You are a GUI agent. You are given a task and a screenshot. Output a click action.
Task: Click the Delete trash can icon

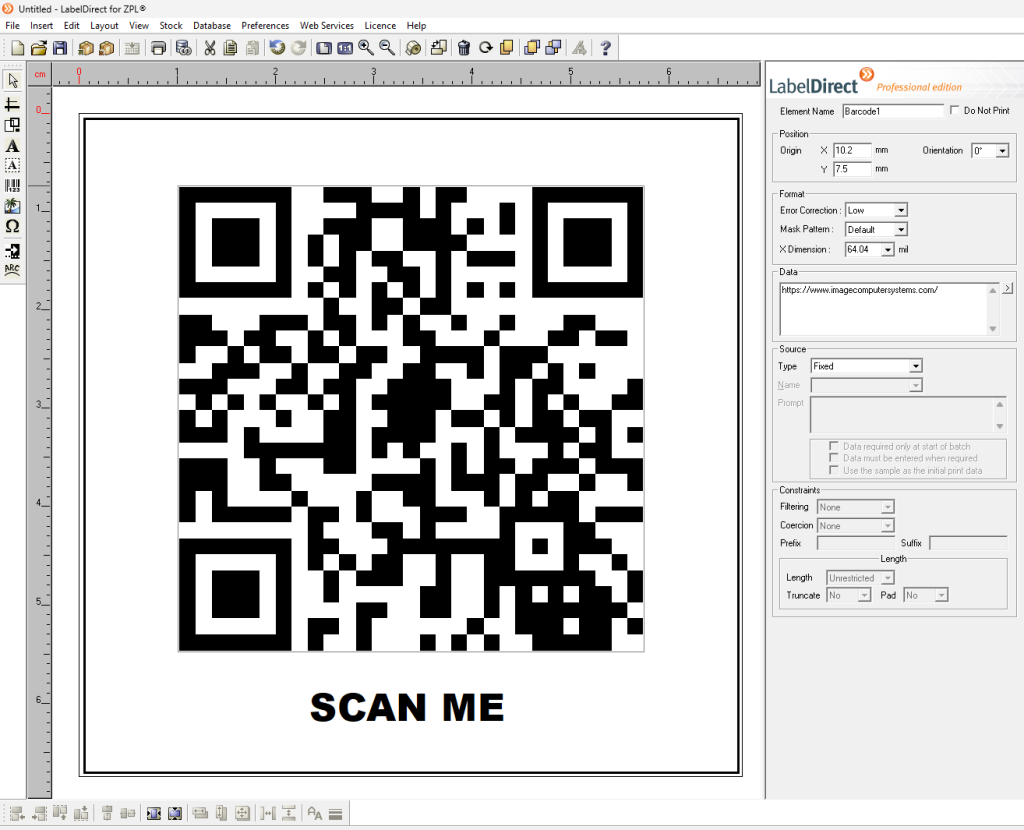tap(464, 48)
